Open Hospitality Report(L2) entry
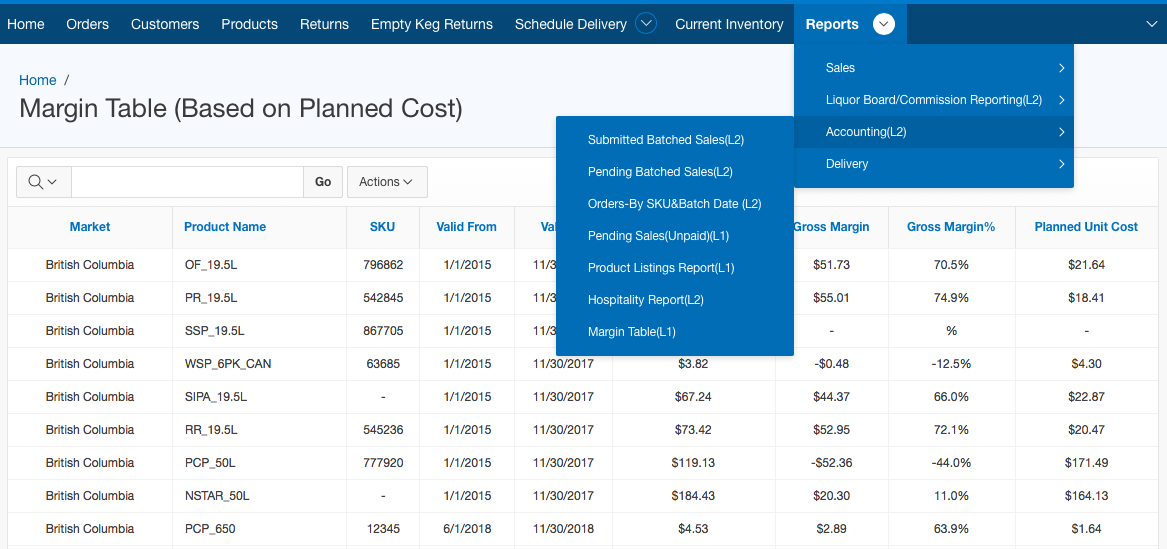Viewport: 1167px width, 549px height. (x=645, y=300)
